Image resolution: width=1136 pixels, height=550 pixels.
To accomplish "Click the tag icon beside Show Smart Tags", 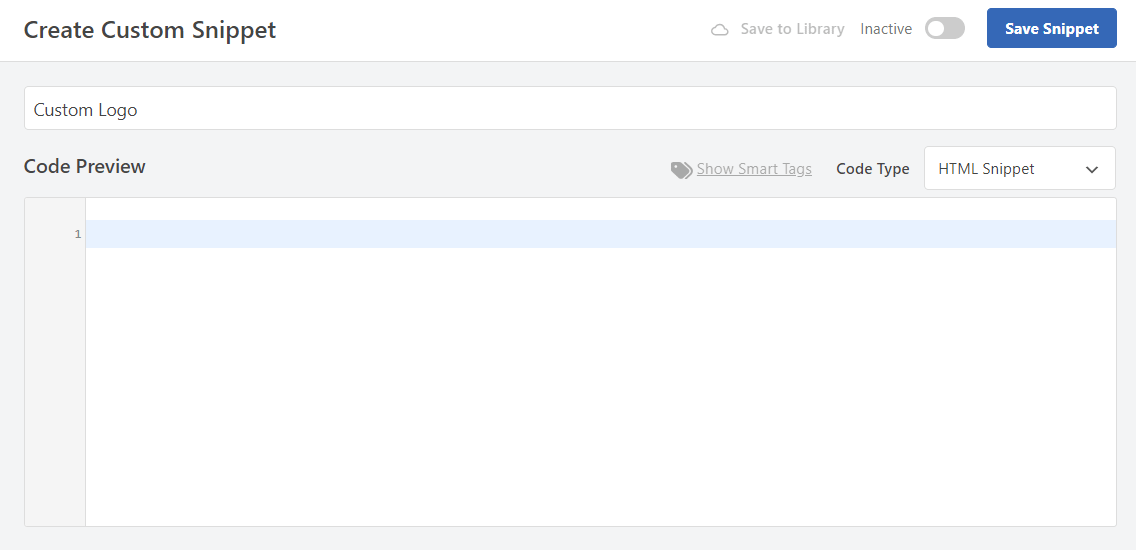I will tap(681, 170).
